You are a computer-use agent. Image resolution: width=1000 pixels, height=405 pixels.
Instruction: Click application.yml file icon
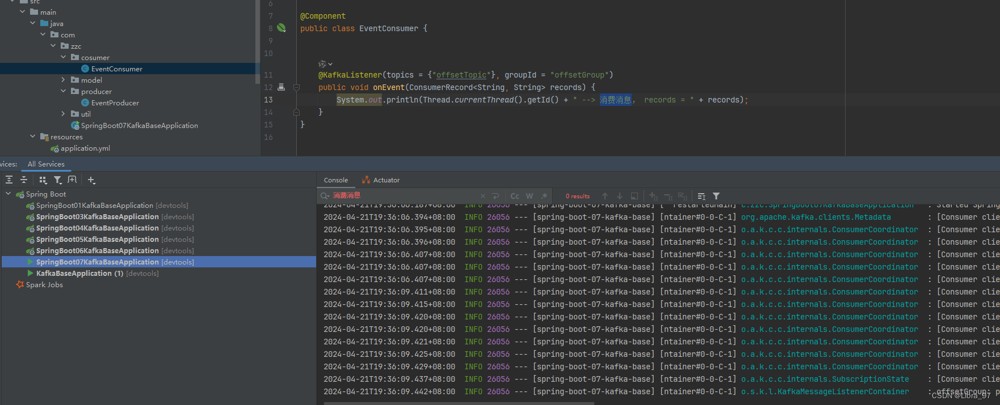pyautogui.click(x=55, y=148)
